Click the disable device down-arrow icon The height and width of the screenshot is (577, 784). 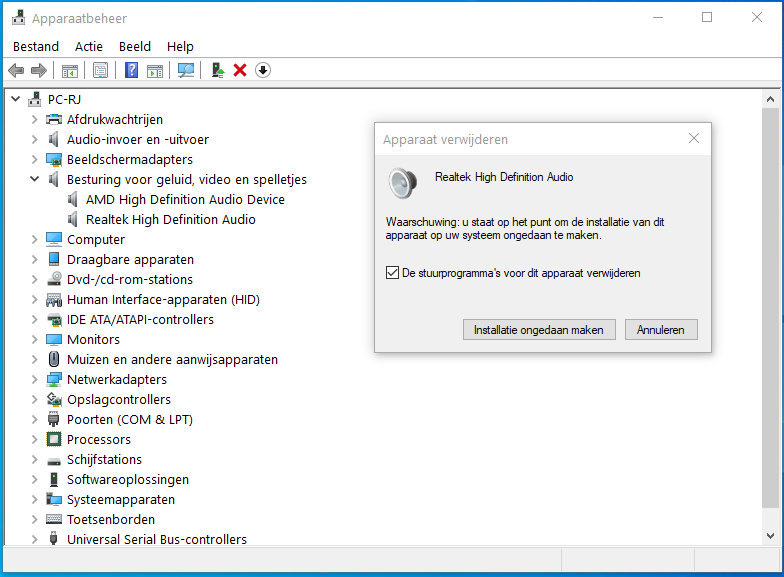(x=263, y=70)
